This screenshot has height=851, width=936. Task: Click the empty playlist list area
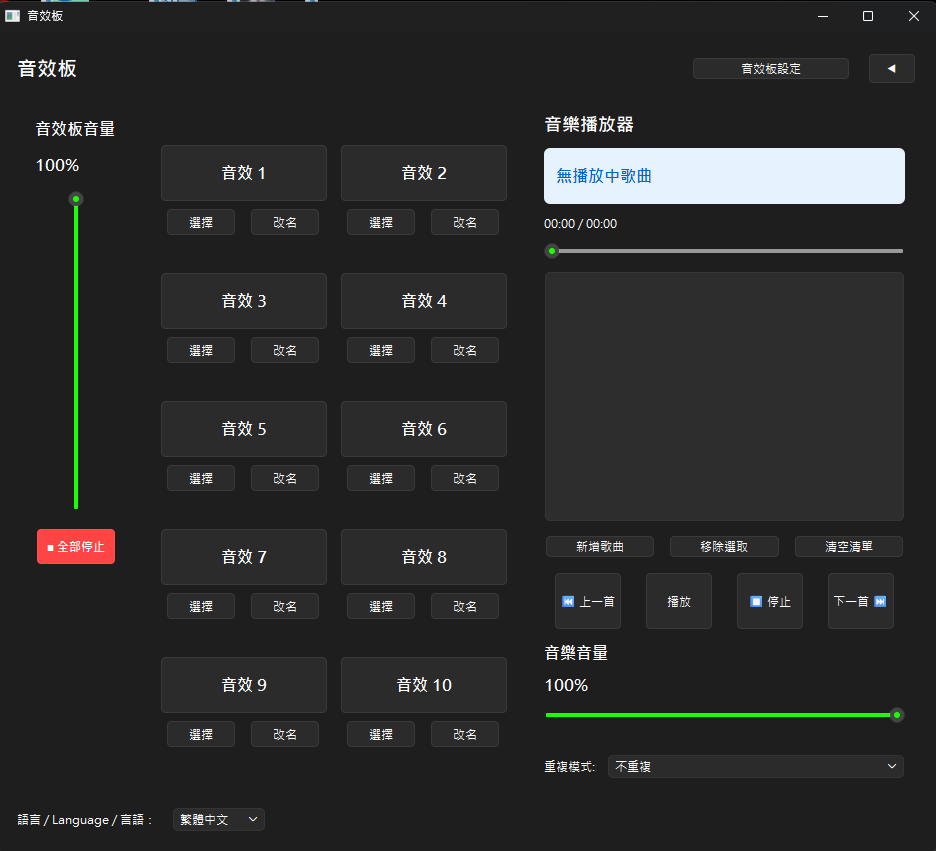click(x=724, y=396)
